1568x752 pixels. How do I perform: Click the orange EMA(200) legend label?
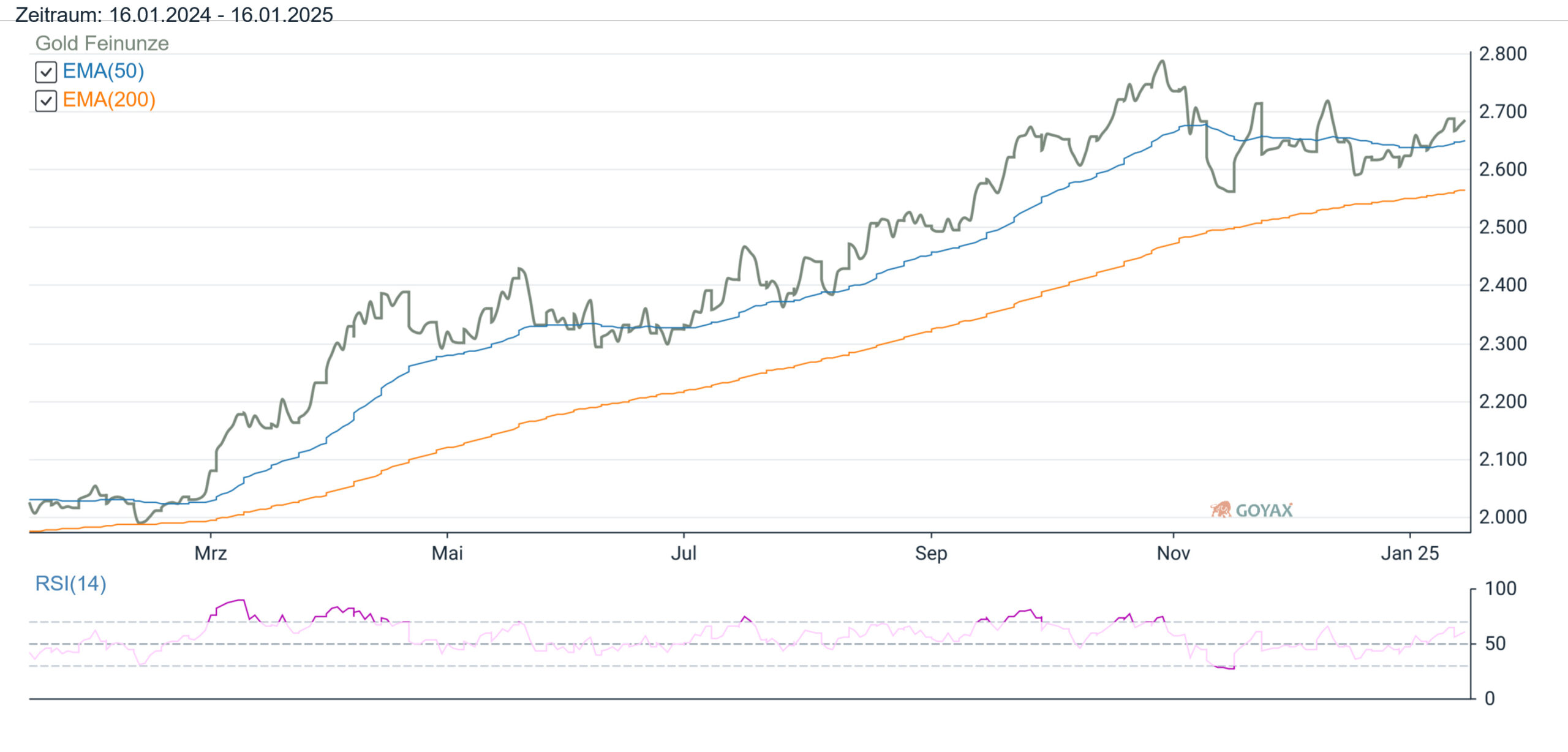click(x=109, y=100)
